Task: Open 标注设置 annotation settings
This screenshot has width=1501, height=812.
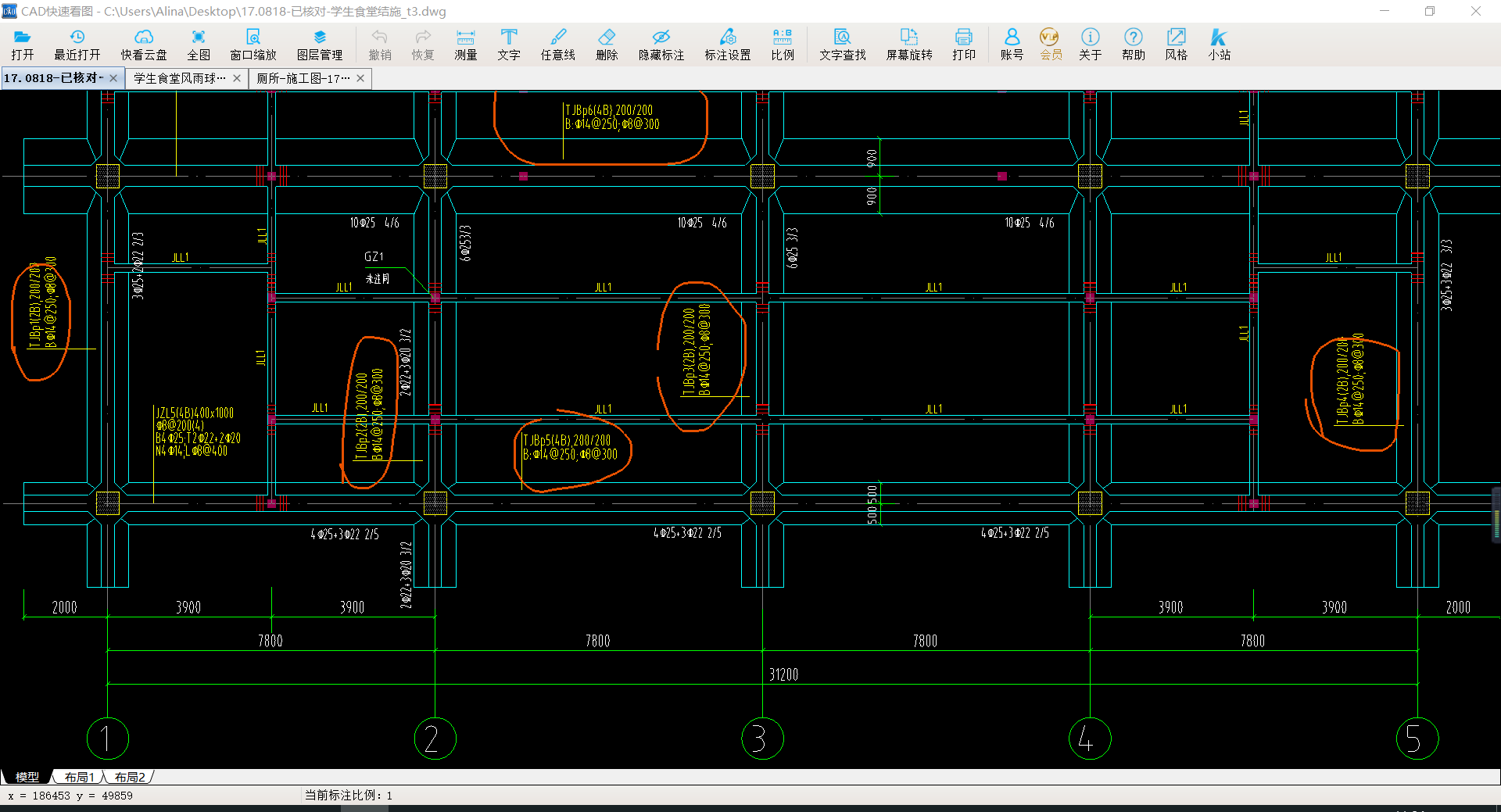Action: (x=728, y=45)
